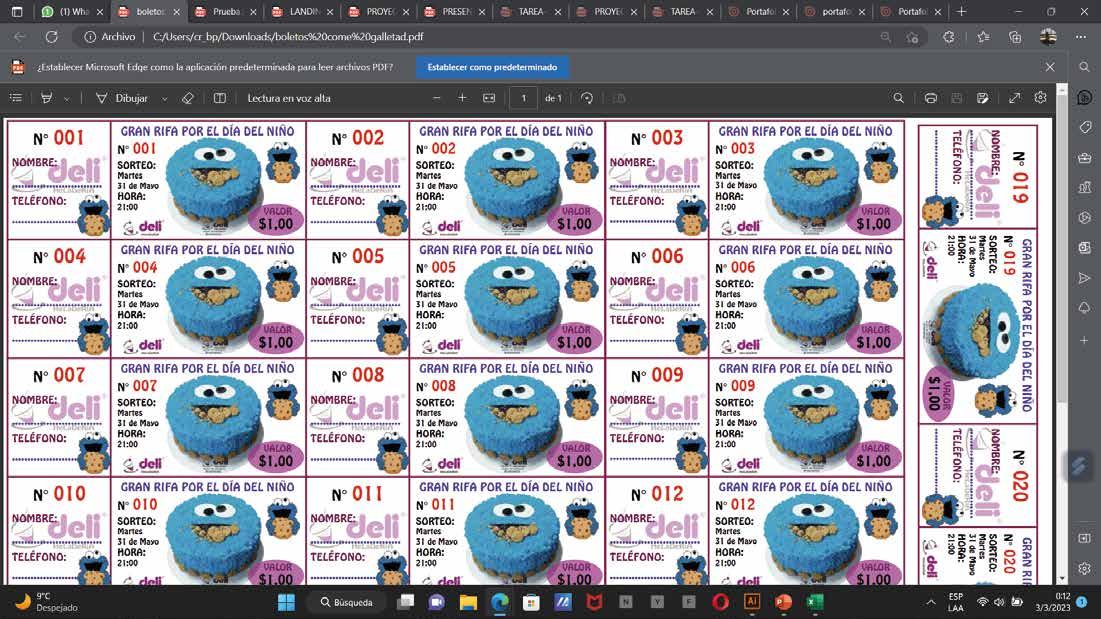
Task: Open the Favorites star list
Action: click(x=983, y=36)
